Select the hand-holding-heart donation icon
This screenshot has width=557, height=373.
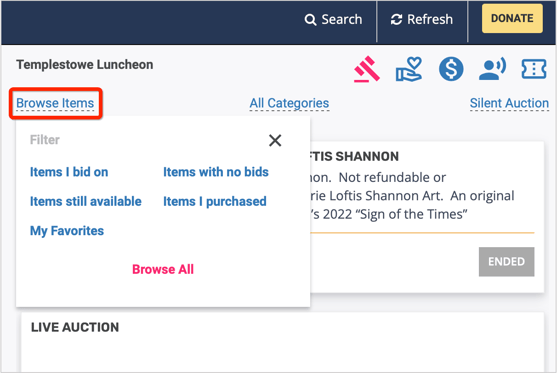[409, 69]
